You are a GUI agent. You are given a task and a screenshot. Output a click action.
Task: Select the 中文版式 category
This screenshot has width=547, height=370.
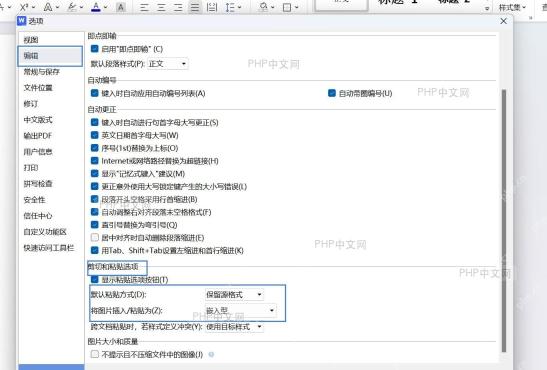coord(38,120)
